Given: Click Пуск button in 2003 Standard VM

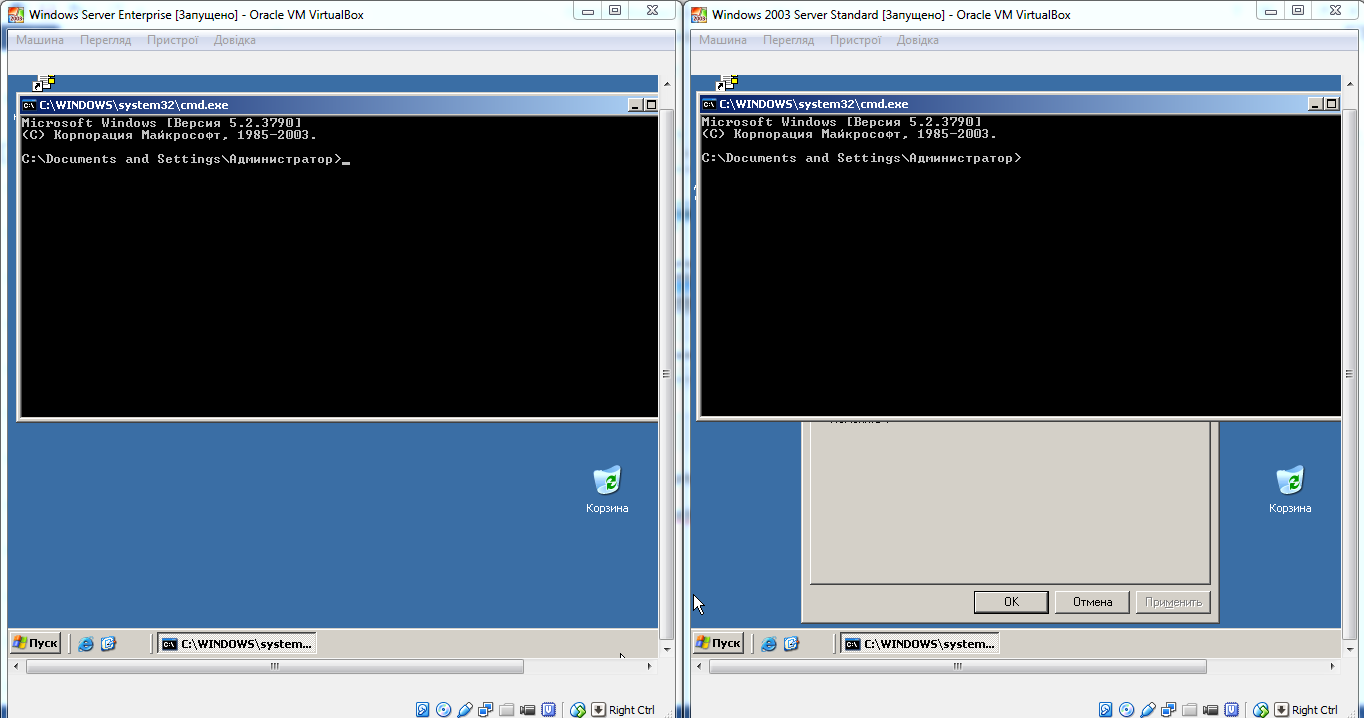Looking at the screenshot, I should pyautogui.click(x=718, y=643).
